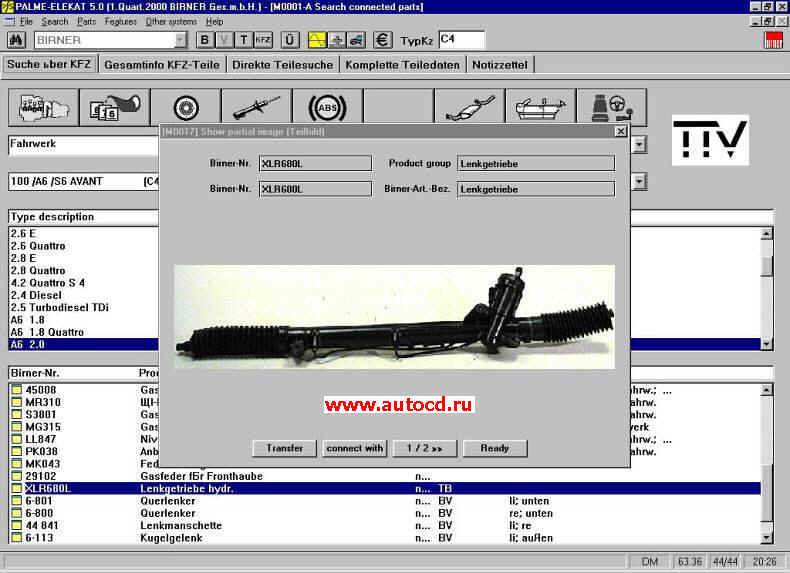
Task: Expand the 100 /A6 /S6 AVANT model dropdown
Action: tap(639, 181)
